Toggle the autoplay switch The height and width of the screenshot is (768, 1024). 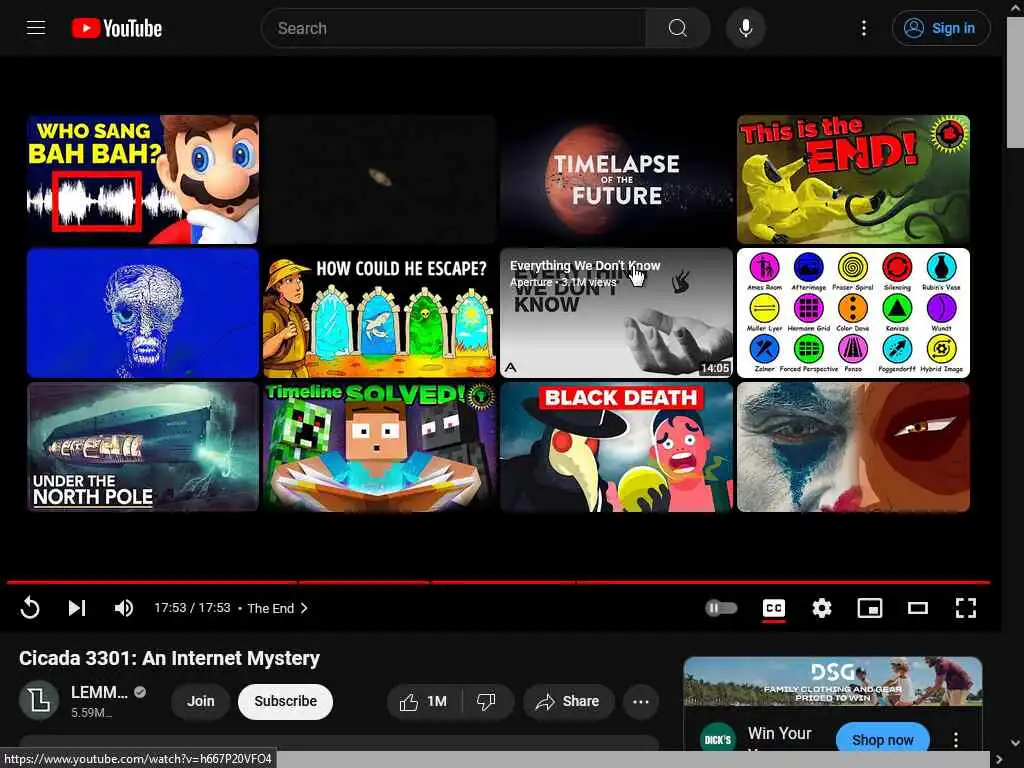coord(722,608)
